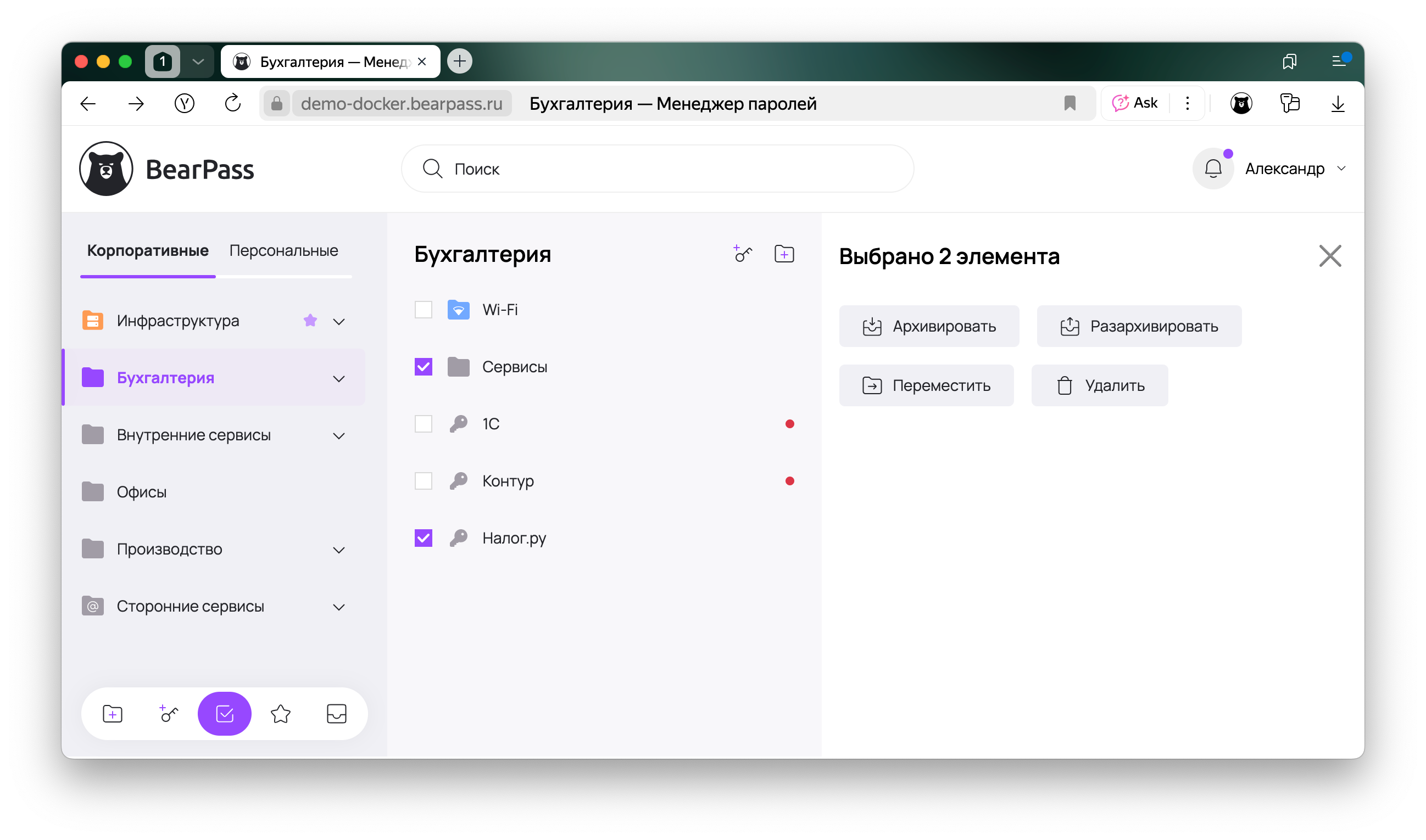Screen dimensions: 1426x840
Task: Uncheck the Сервисы folder checkbox
Action: click(x=423, y=367)
